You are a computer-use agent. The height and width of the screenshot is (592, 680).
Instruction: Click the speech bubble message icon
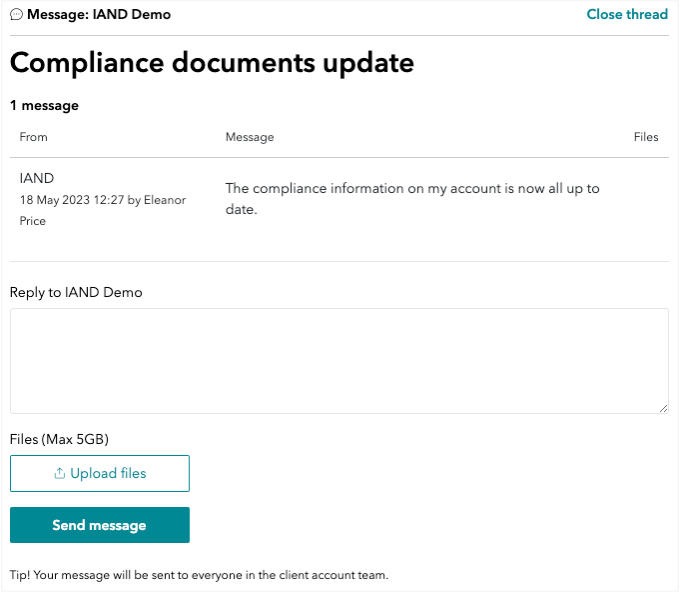coord(16,14)
